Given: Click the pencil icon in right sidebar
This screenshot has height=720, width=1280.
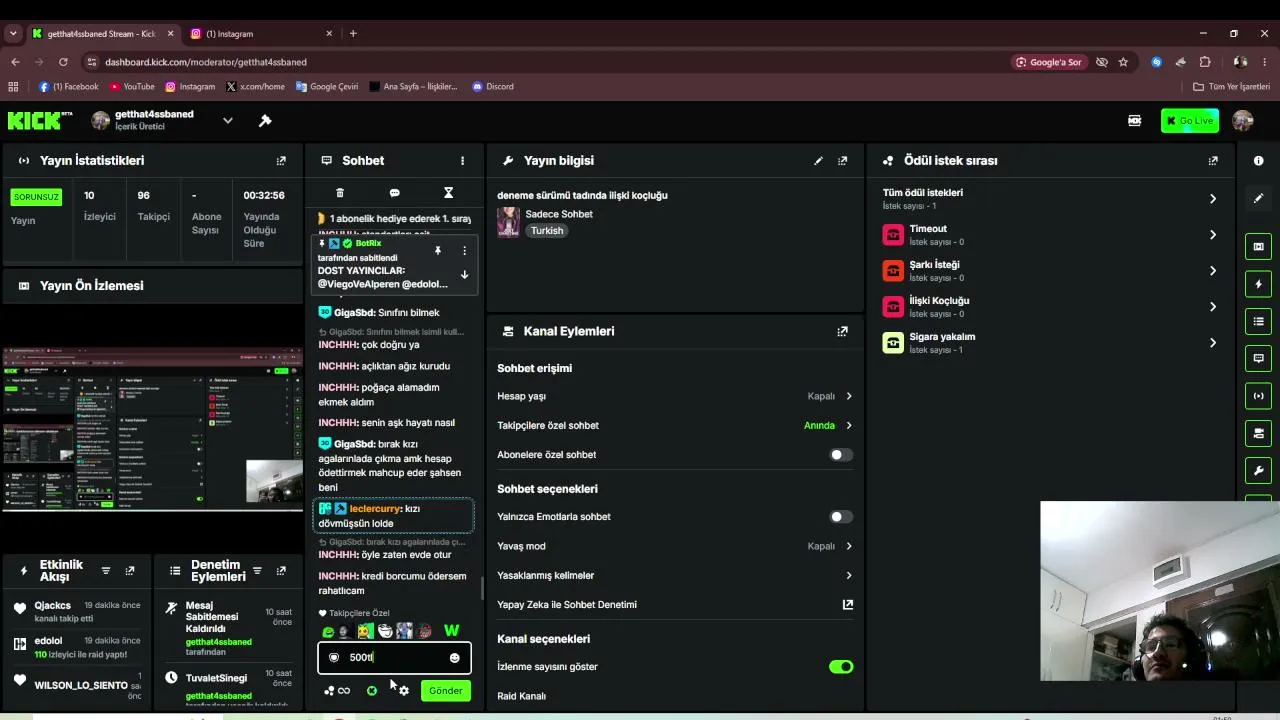Looking at the screenshot, I should (1258, 198).
